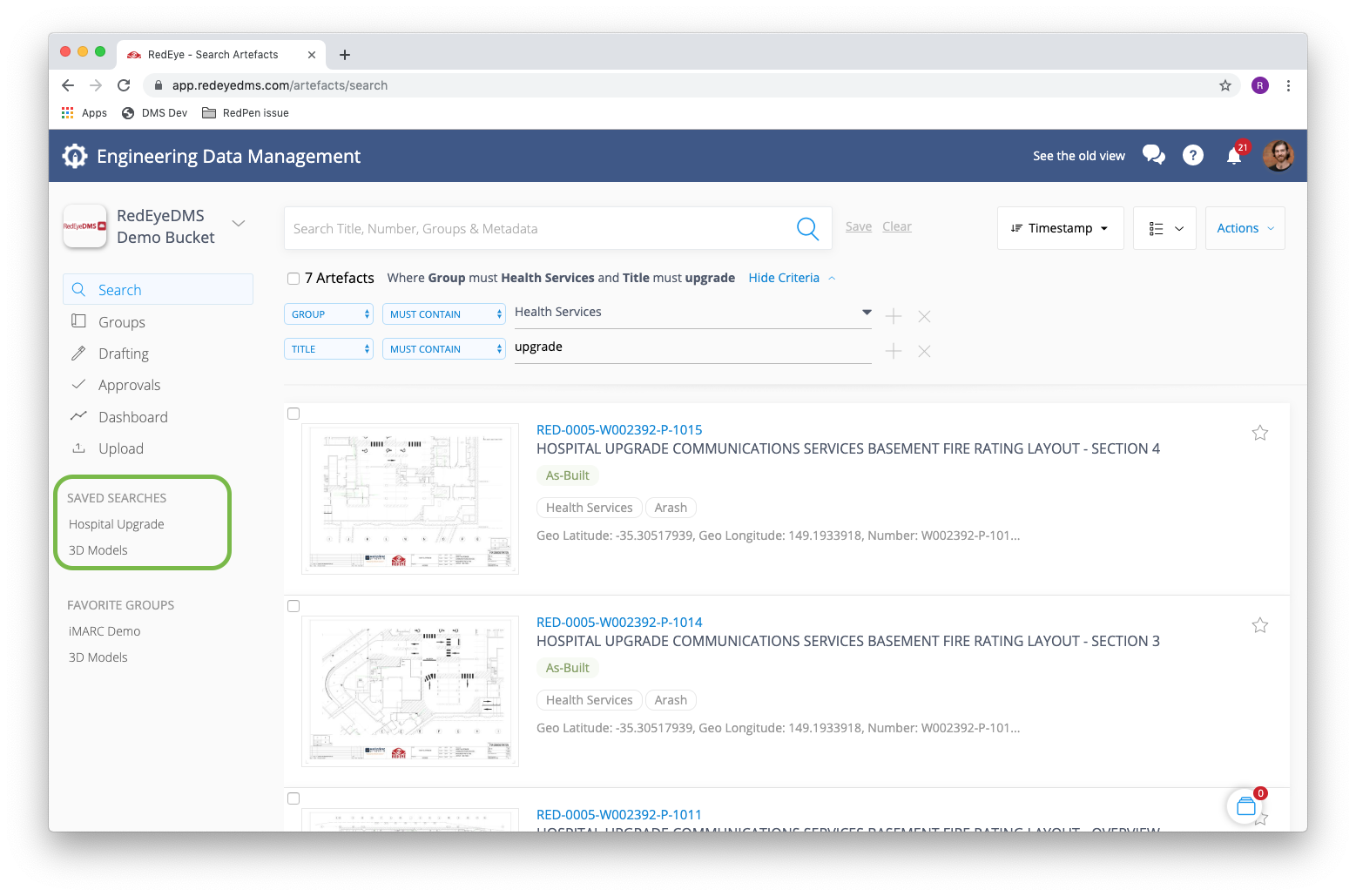Go to Approvals in sidebar
Viewport: 1356px width, 896px height.
coord(129,385)
